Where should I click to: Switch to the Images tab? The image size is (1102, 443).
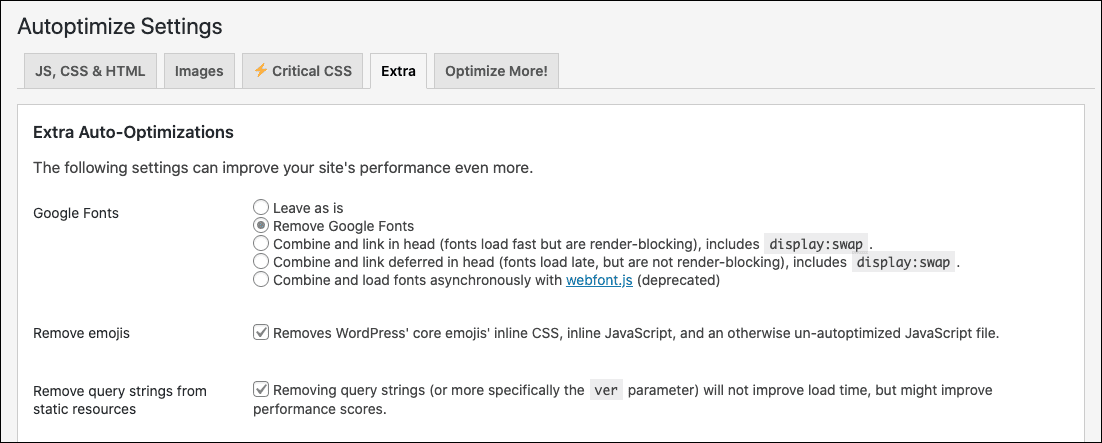click(199, 71)
